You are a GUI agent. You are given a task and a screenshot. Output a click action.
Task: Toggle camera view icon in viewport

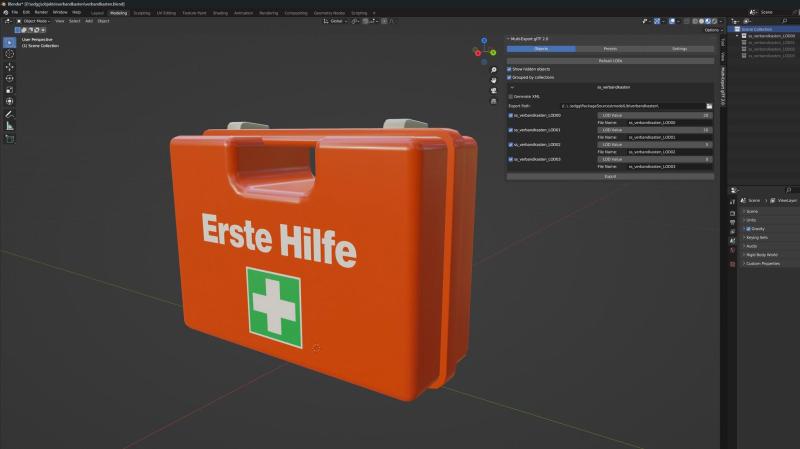coord(493,91)
